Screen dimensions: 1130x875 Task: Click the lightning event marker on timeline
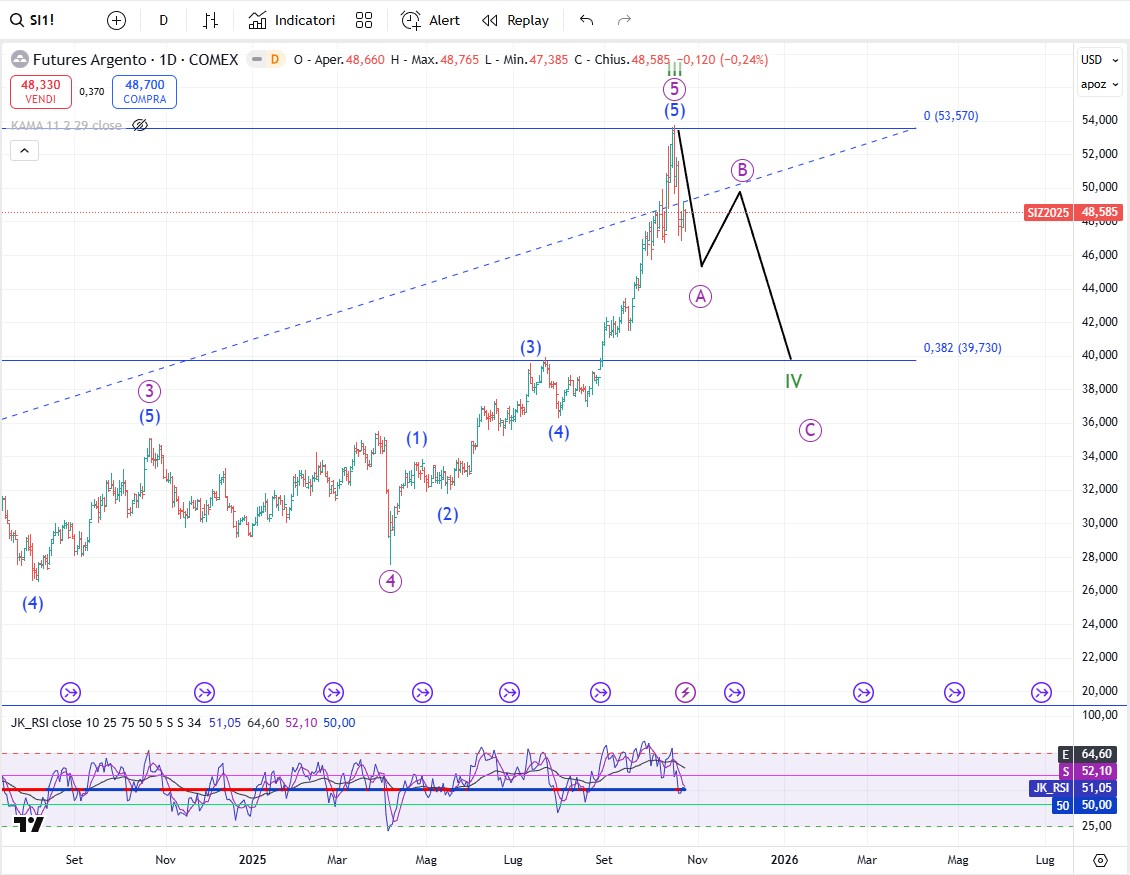[x=686, y=691]
